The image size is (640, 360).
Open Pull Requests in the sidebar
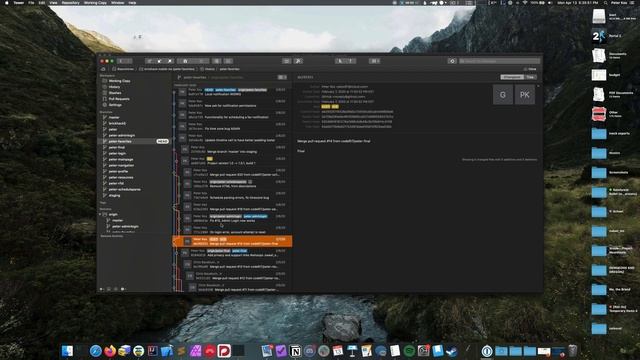pyautogui.click(x=119, y=99)
